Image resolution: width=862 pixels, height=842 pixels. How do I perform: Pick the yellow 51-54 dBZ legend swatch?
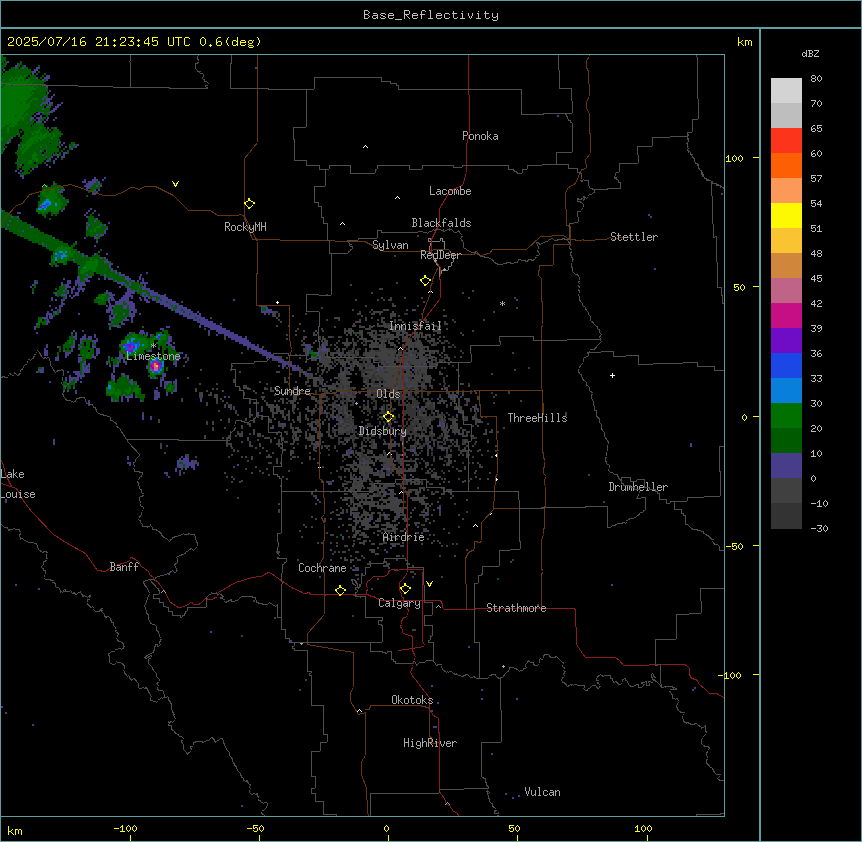tap(786, 215)
